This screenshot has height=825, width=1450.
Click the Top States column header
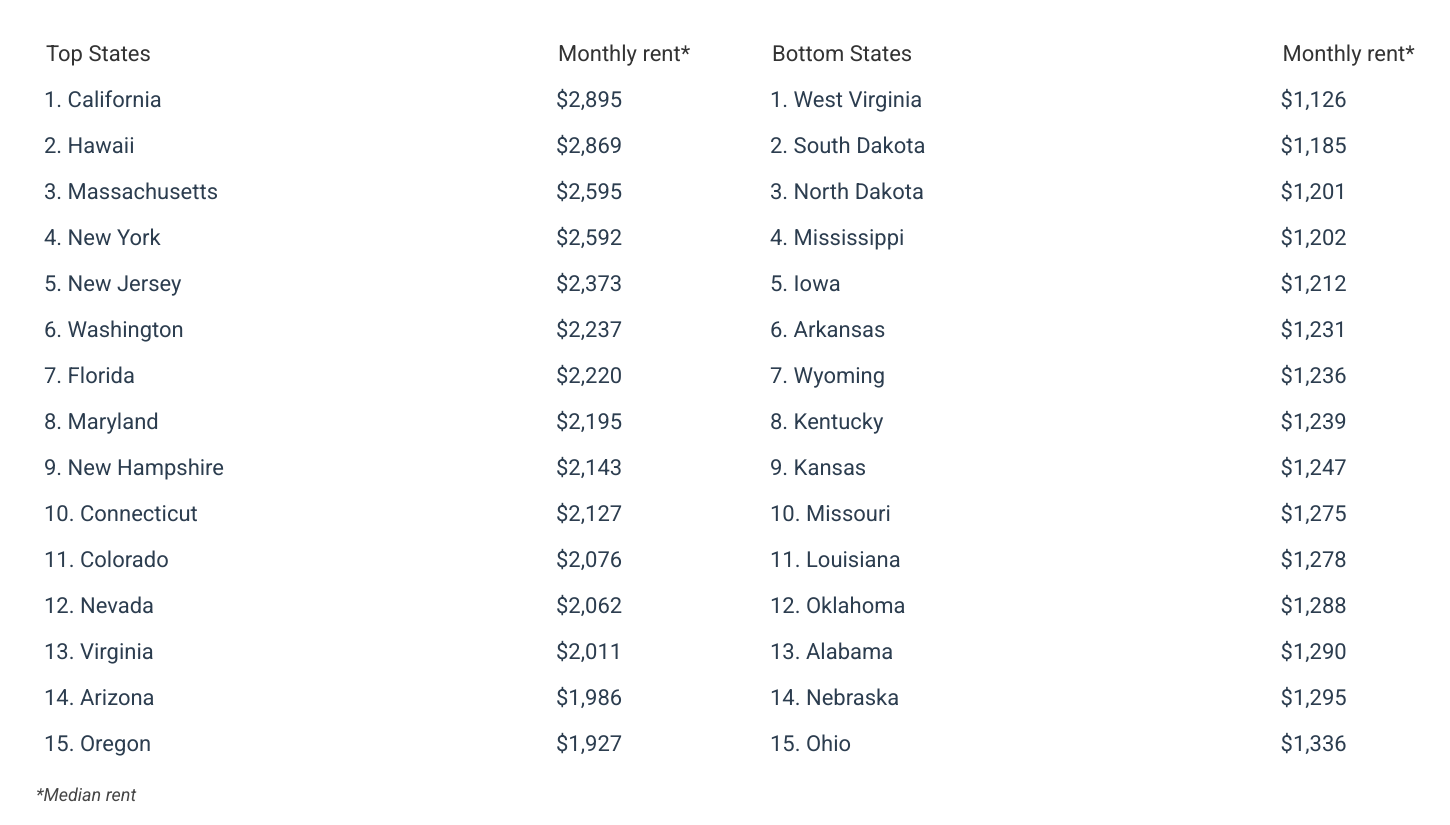click(98, 54)
